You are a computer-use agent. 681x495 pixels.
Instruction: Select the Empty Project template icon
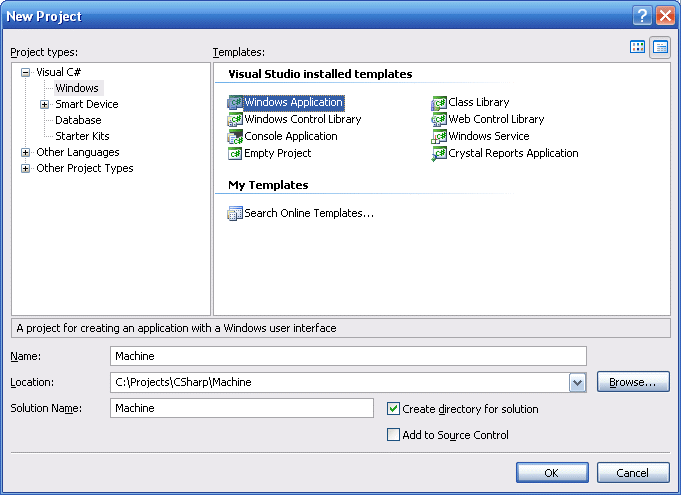(x=236, y=154)
